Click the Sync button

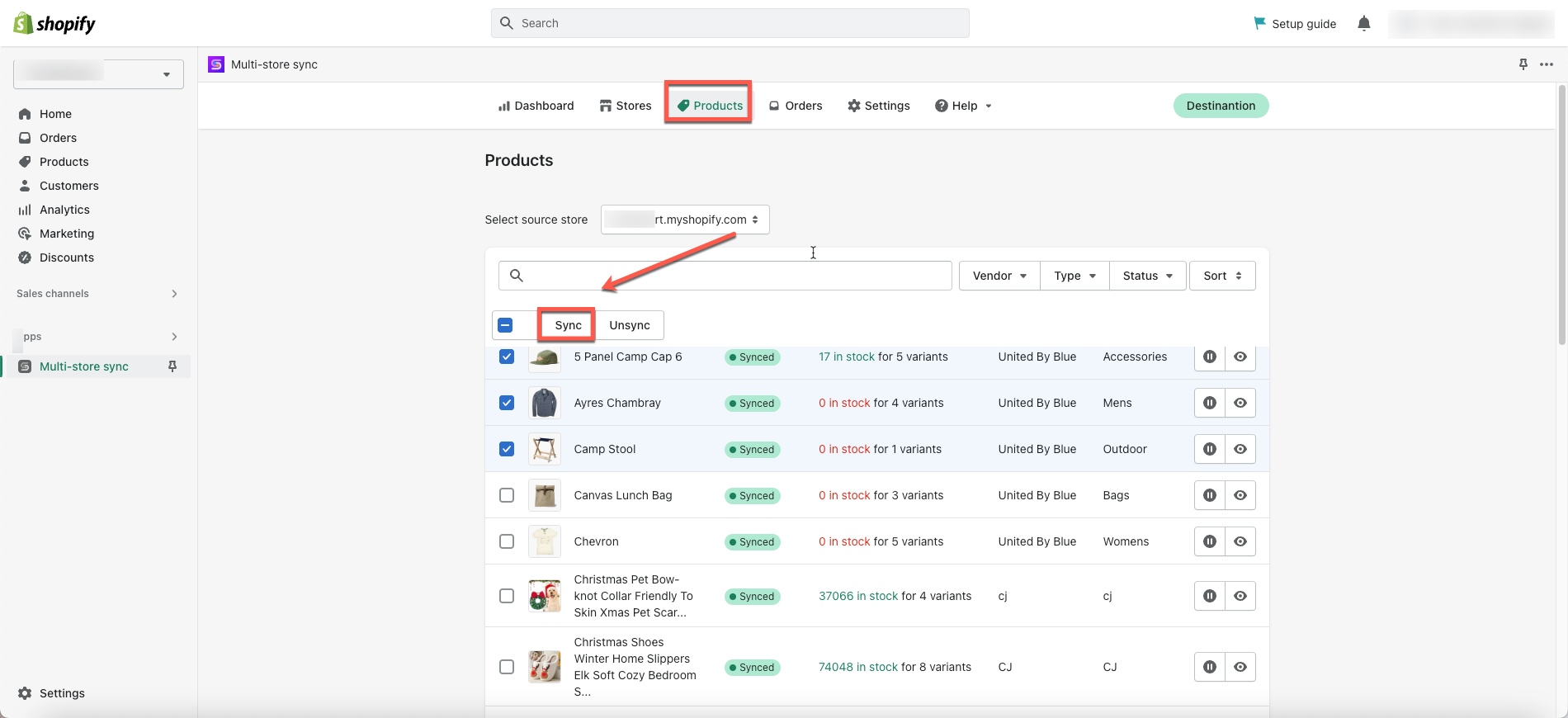coord(568,325)
